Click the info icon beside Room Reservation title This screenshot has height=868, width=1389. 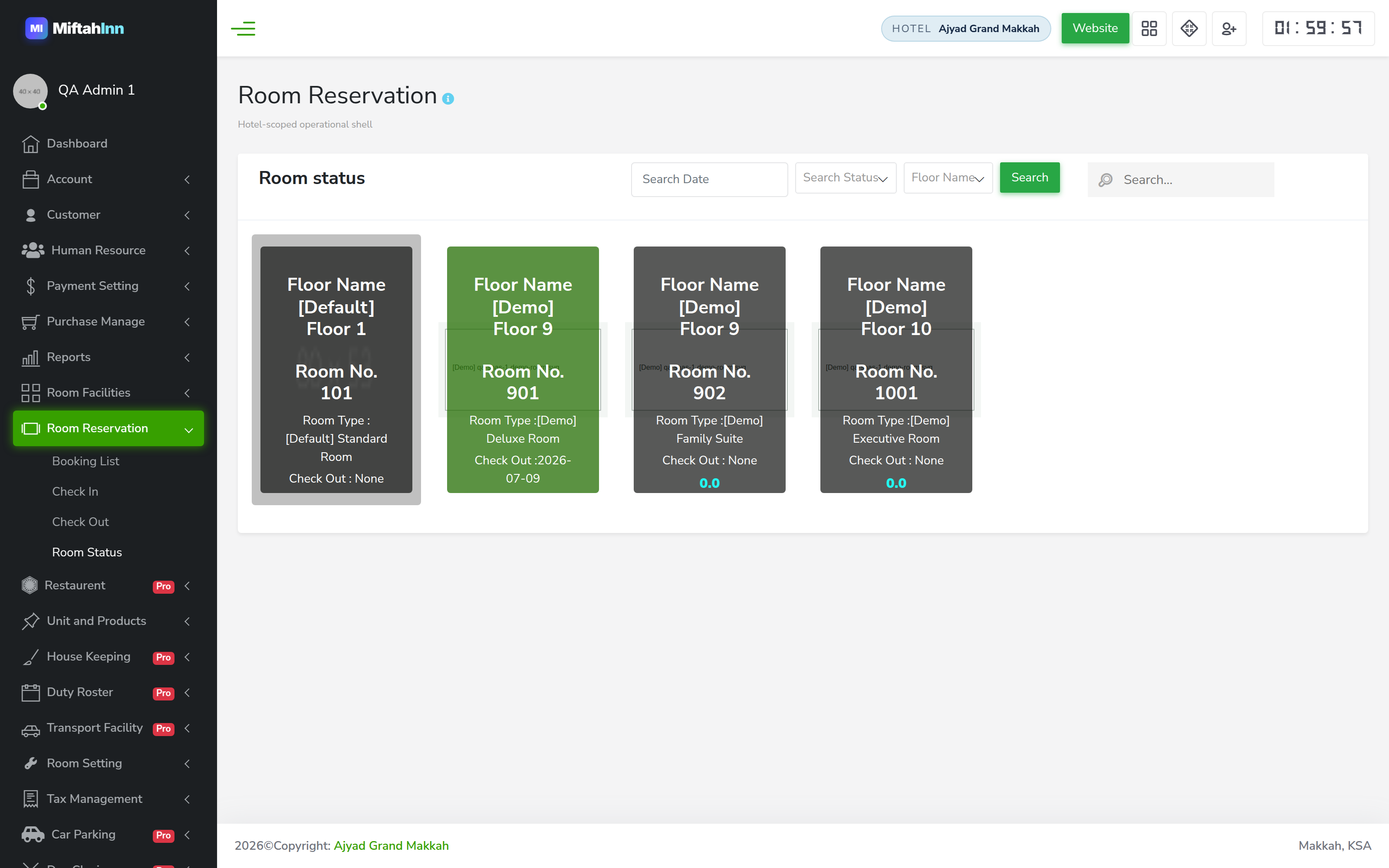pos(448,99)
